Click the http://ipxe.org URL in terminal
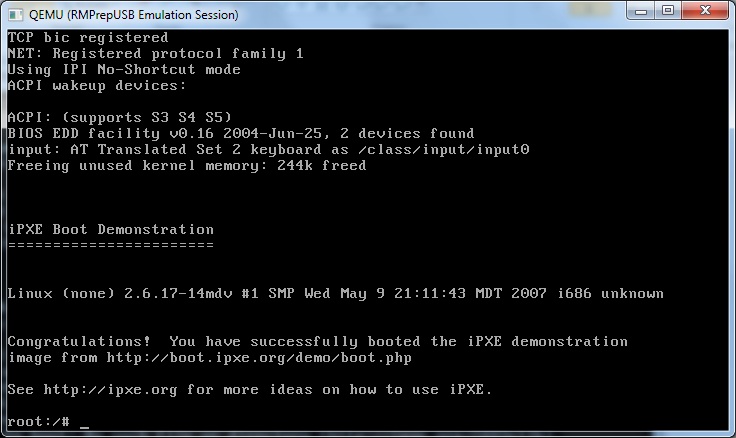 [x=110, y=390]
